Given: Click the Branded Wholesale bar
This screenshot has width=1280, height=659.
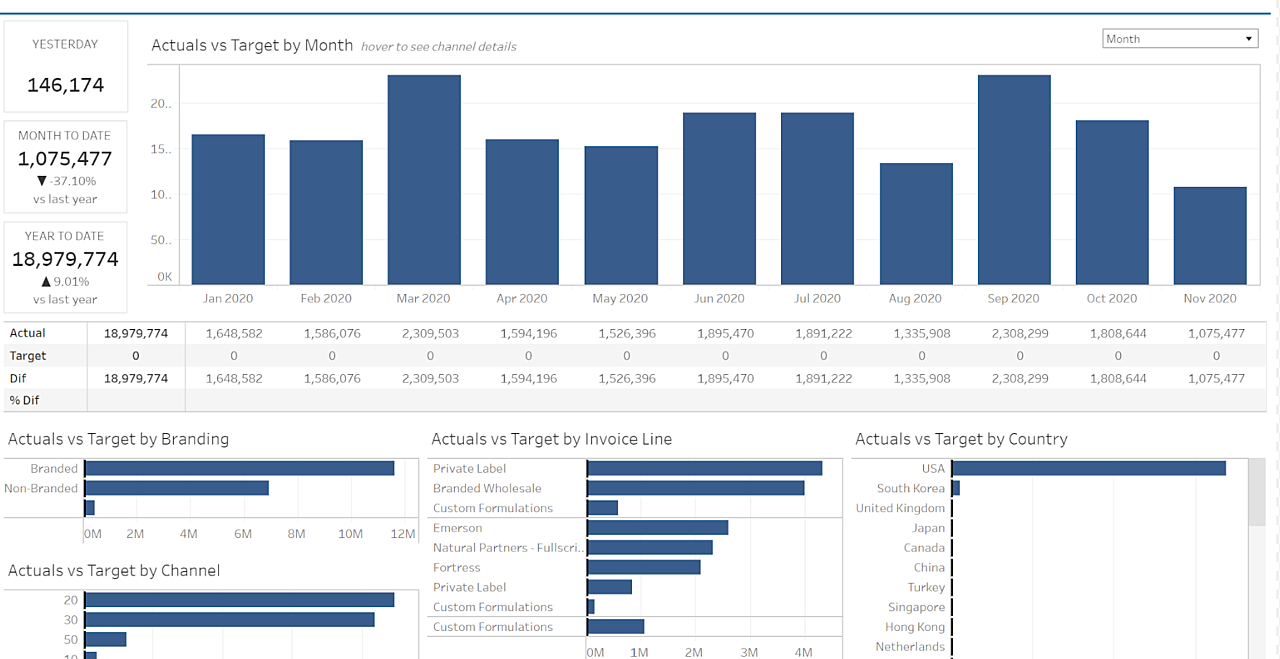Looking at the screenshot, I should 695,488.
